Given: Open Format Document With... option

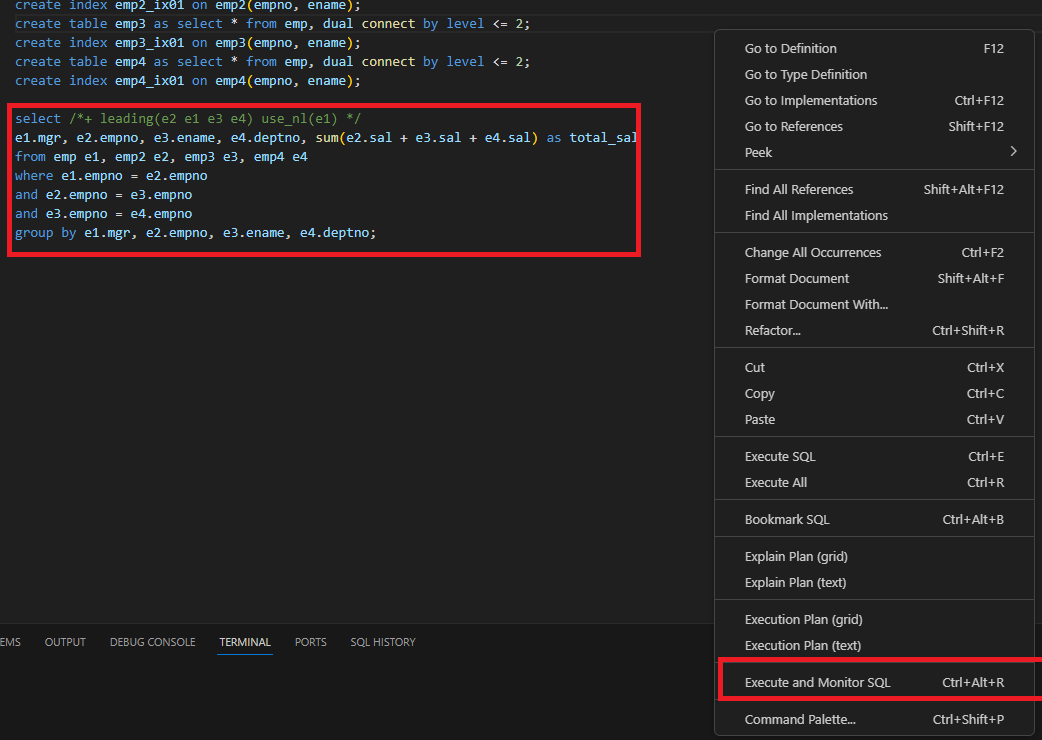Looking at the screenshot, I should 874,304.
